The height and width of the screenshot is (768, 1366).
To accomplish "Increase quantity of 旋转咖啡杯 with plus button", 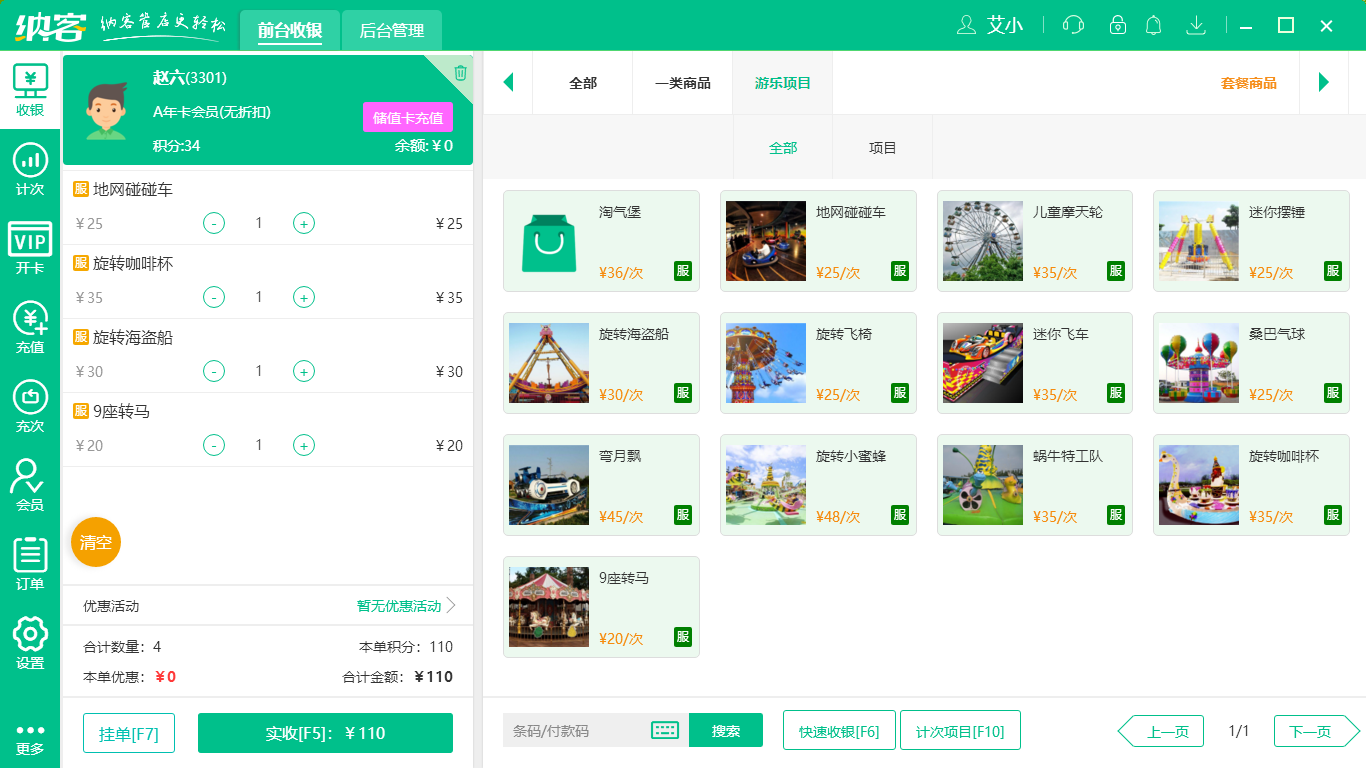I will click(303, 297).
